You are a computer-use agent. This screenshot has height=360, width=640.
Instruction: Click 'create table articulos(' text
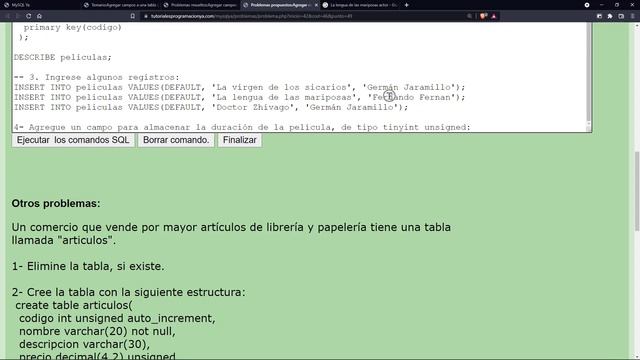74,305
